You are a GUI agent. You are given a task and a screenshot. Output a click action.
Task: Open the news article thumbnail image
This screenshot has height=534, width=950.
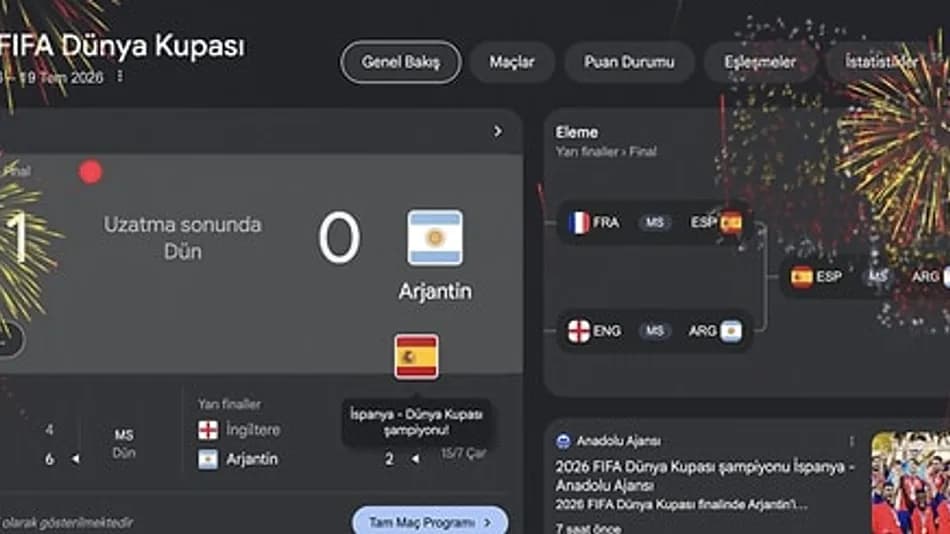pos(911,483)
